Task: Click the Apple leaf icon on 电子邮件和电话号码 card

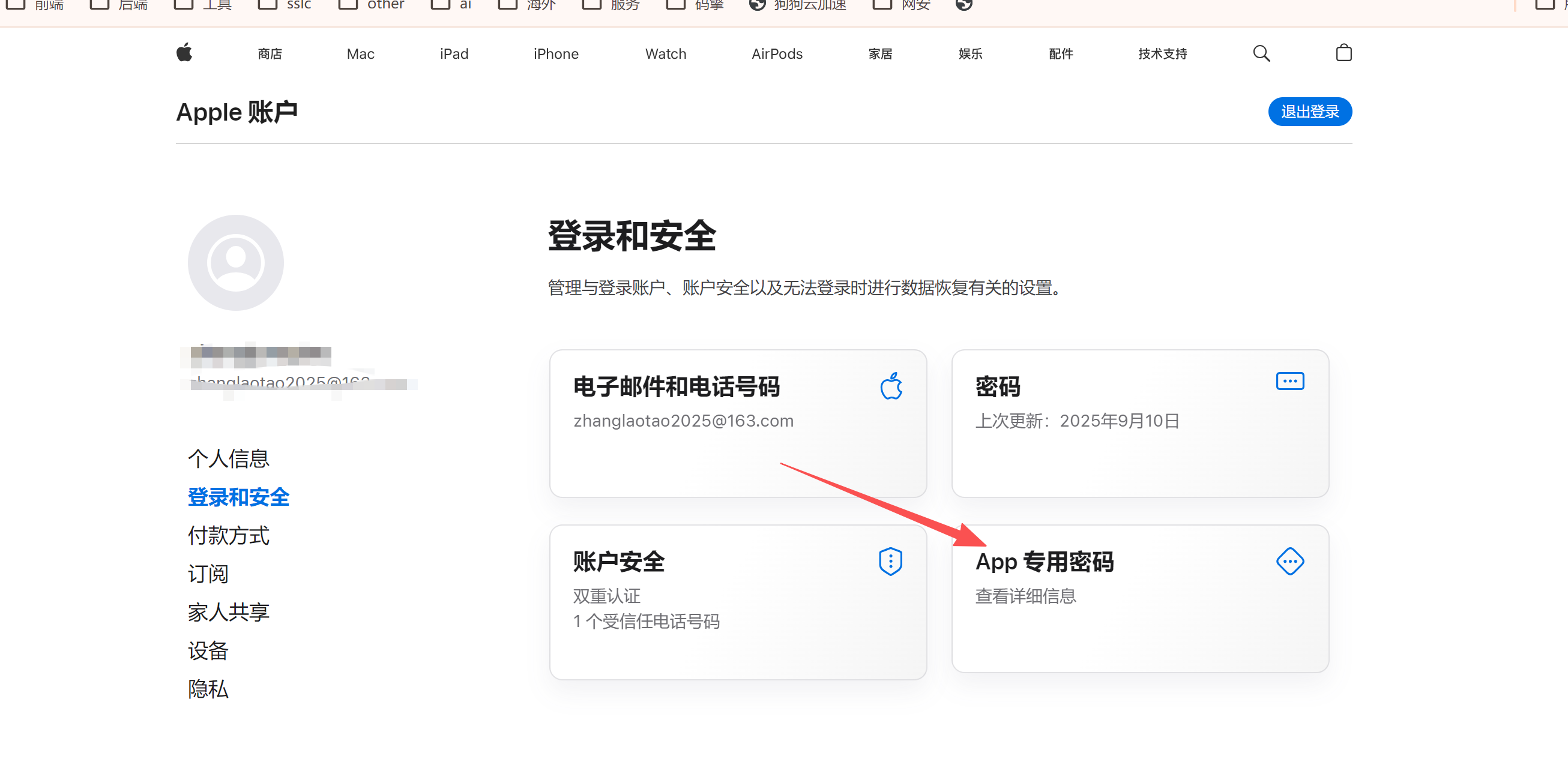Action: tap(891, 386)
